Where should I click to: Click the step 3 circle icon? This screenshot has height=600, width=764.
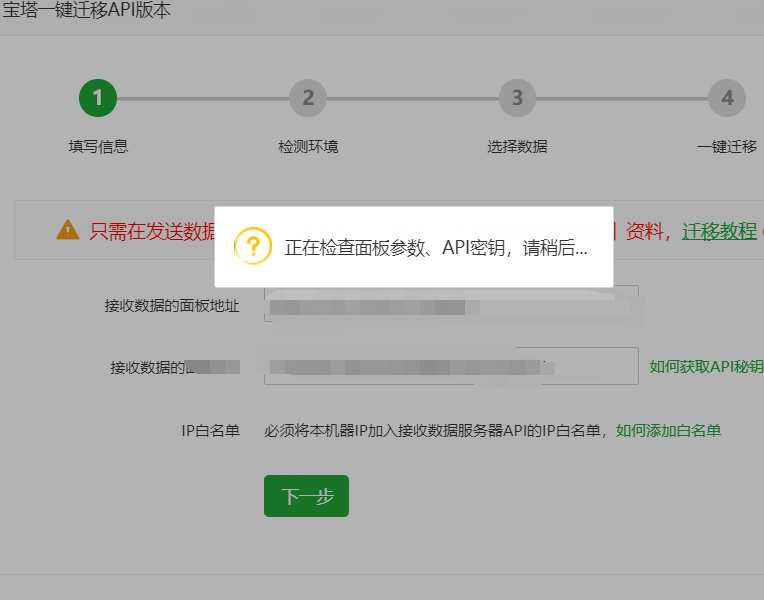517,98
